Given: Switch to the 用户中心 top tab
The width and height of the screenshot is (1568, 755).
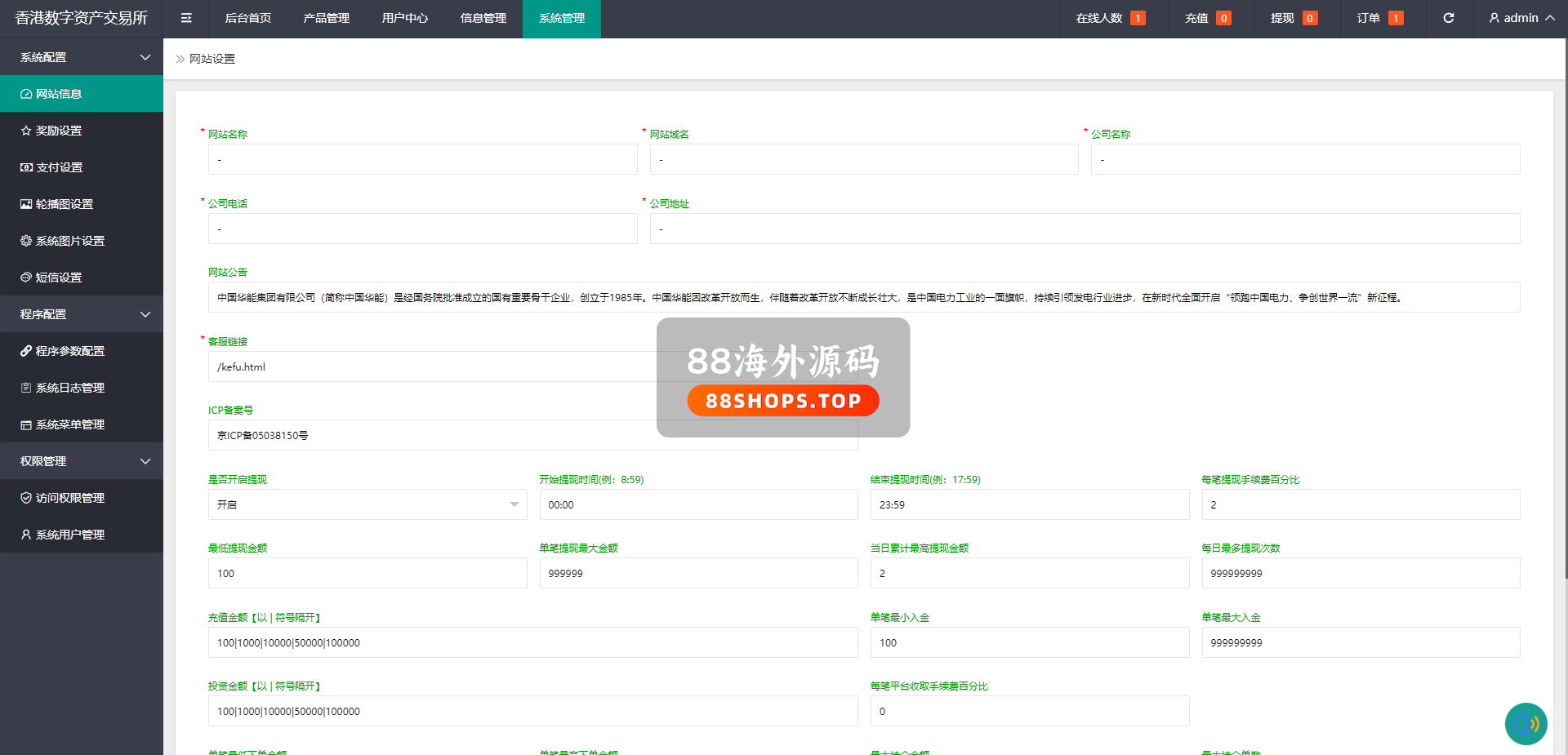Looking at the screenshot, I should [x=404, y=18].
